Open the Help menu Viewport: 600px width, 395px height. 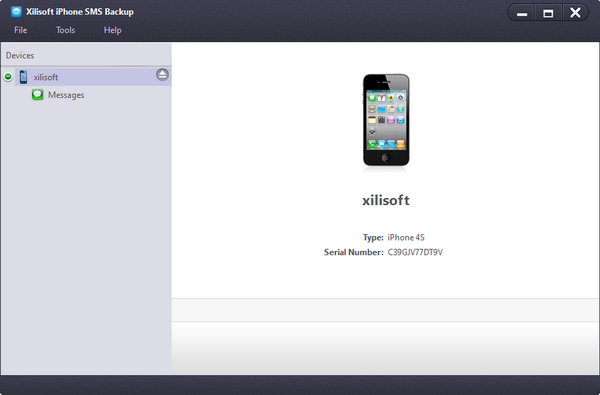tap(112, 30)
